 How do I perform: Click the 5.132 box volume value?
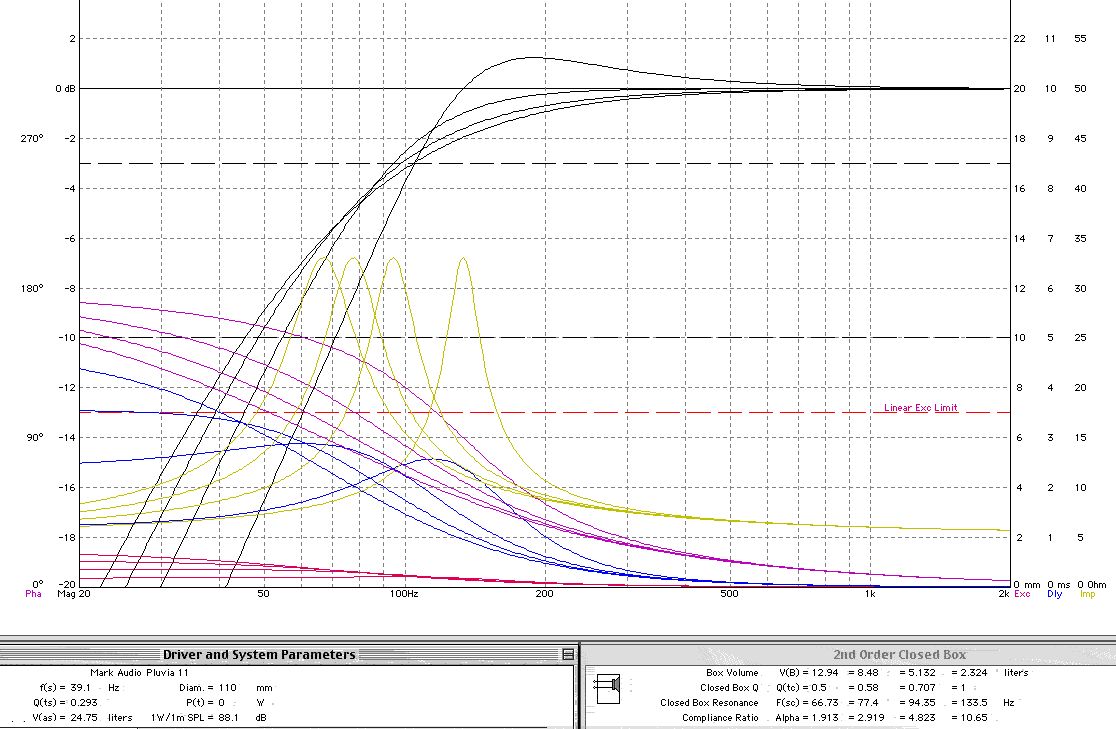(x=922, y=672)
